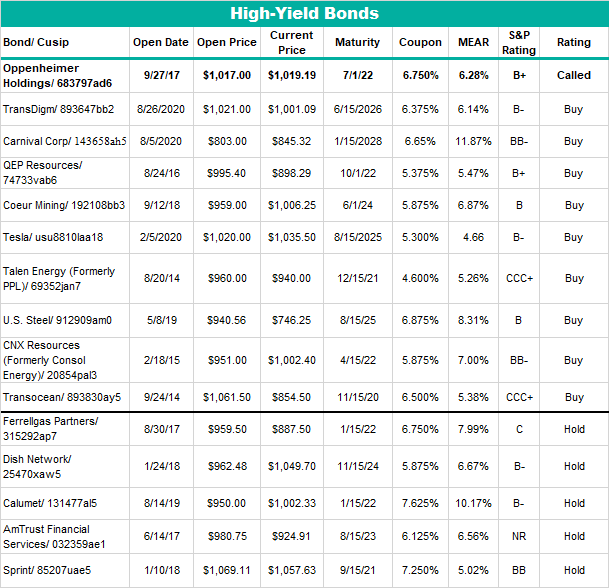Click the Carnival Corp/ 143658ah5 cell
Screen dimensions: 609x588
click(x=64, y=141)
